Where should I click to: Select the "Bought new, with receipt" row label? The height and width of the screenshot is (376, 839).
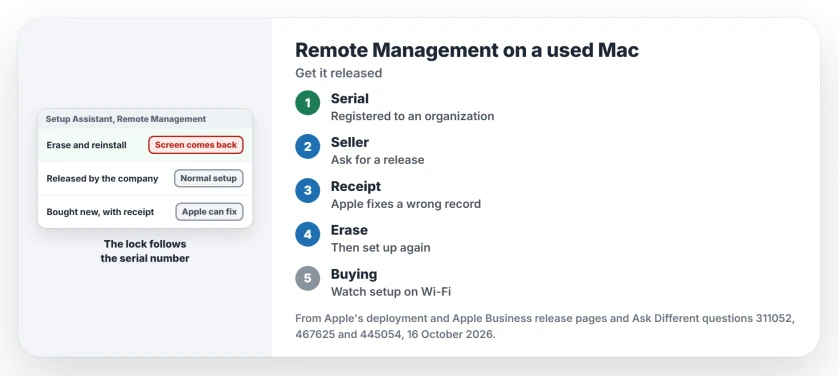[x=100, y=212]
